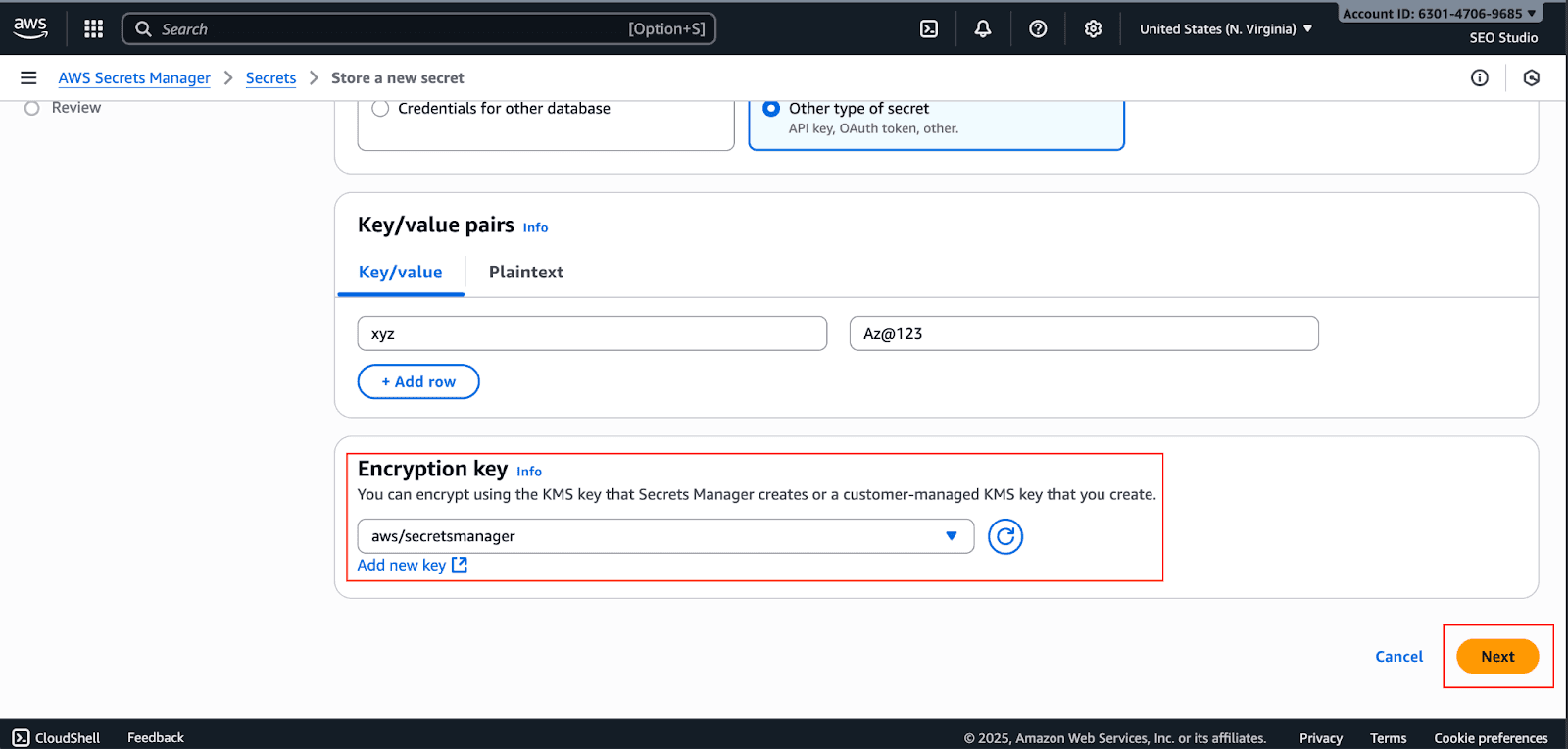Select Credentials for other database option
The height and width of the screenshot is (749, 1568).
381,109
